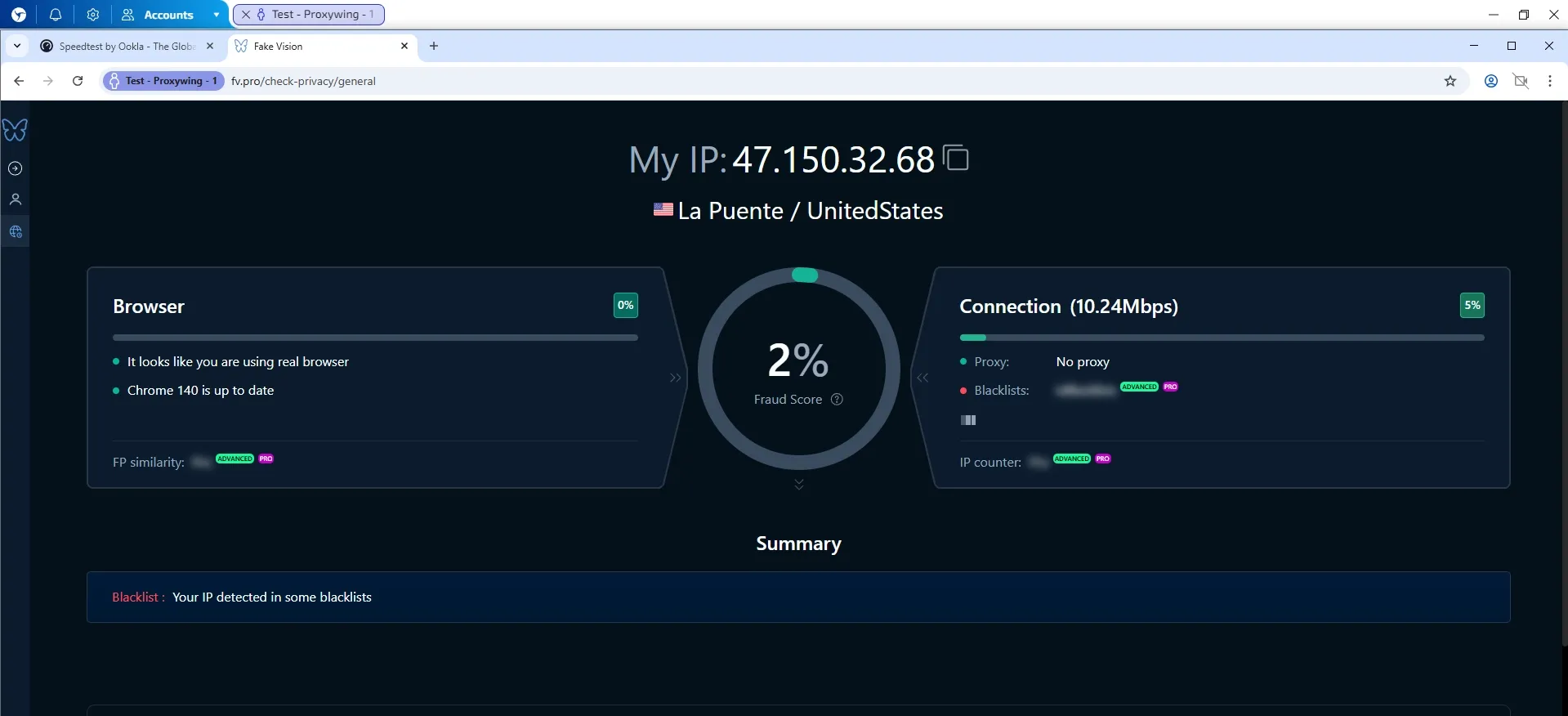Open the notifications bell icon

pos(56,15)
